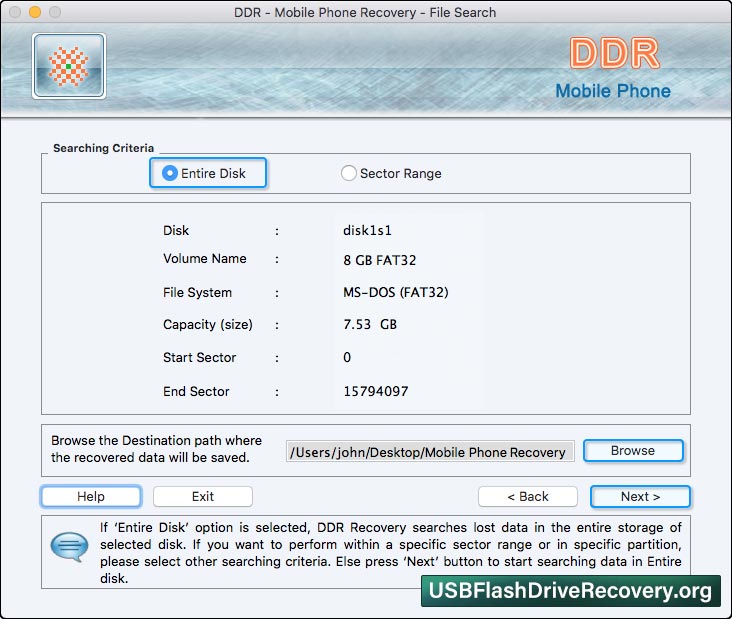Click the End Sector label
732x619 pixels.
click(x=196, y=391)
